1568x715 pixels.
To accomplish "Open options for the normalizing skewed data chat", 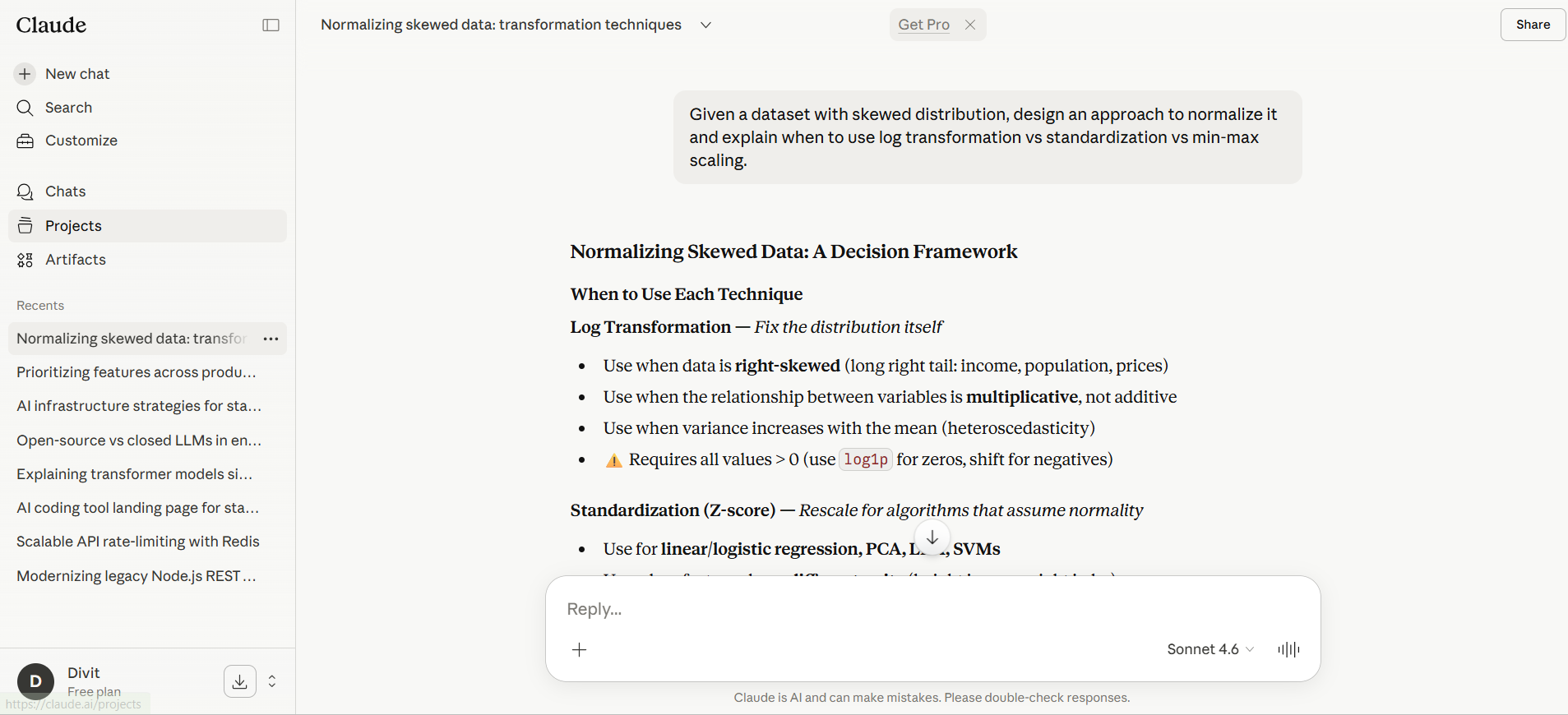I will pos(271,339).
